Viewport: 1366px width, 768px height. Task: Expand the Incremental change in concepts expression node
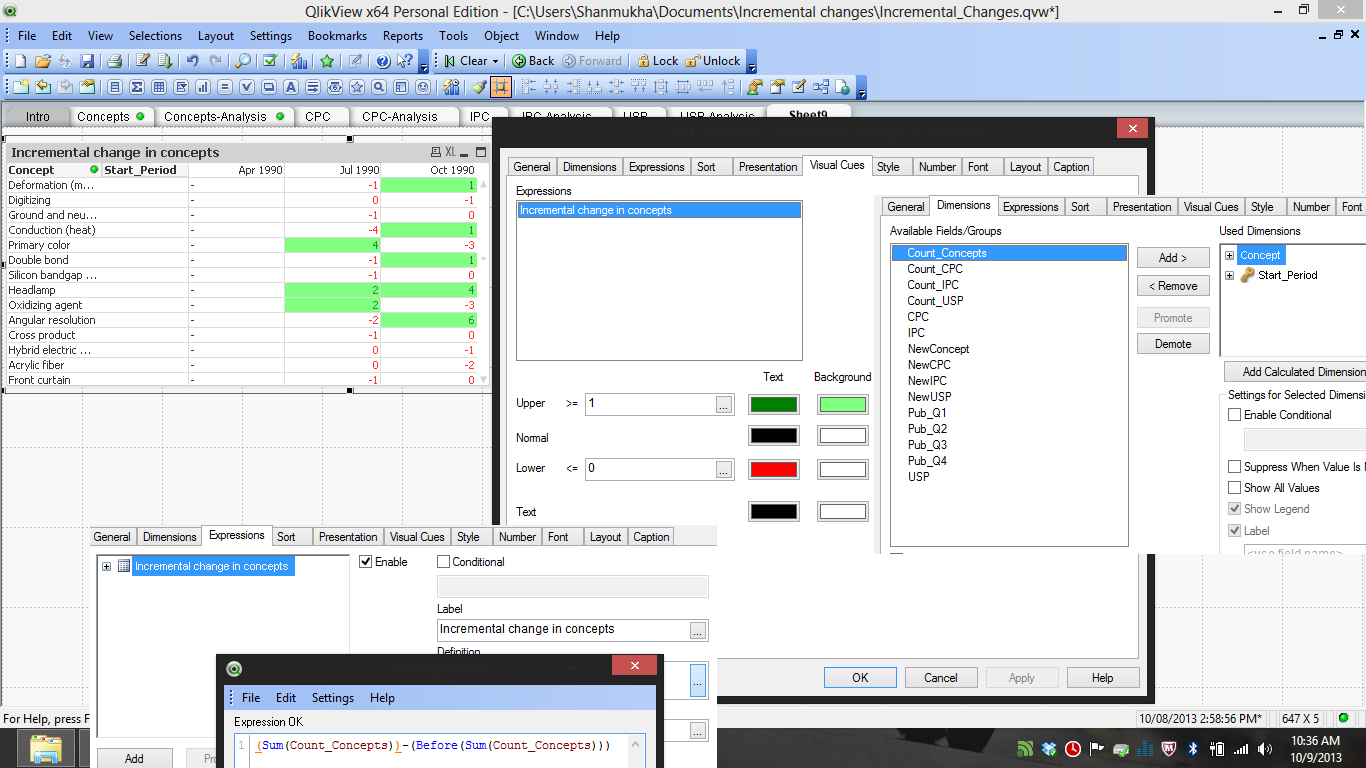(106, 566)
